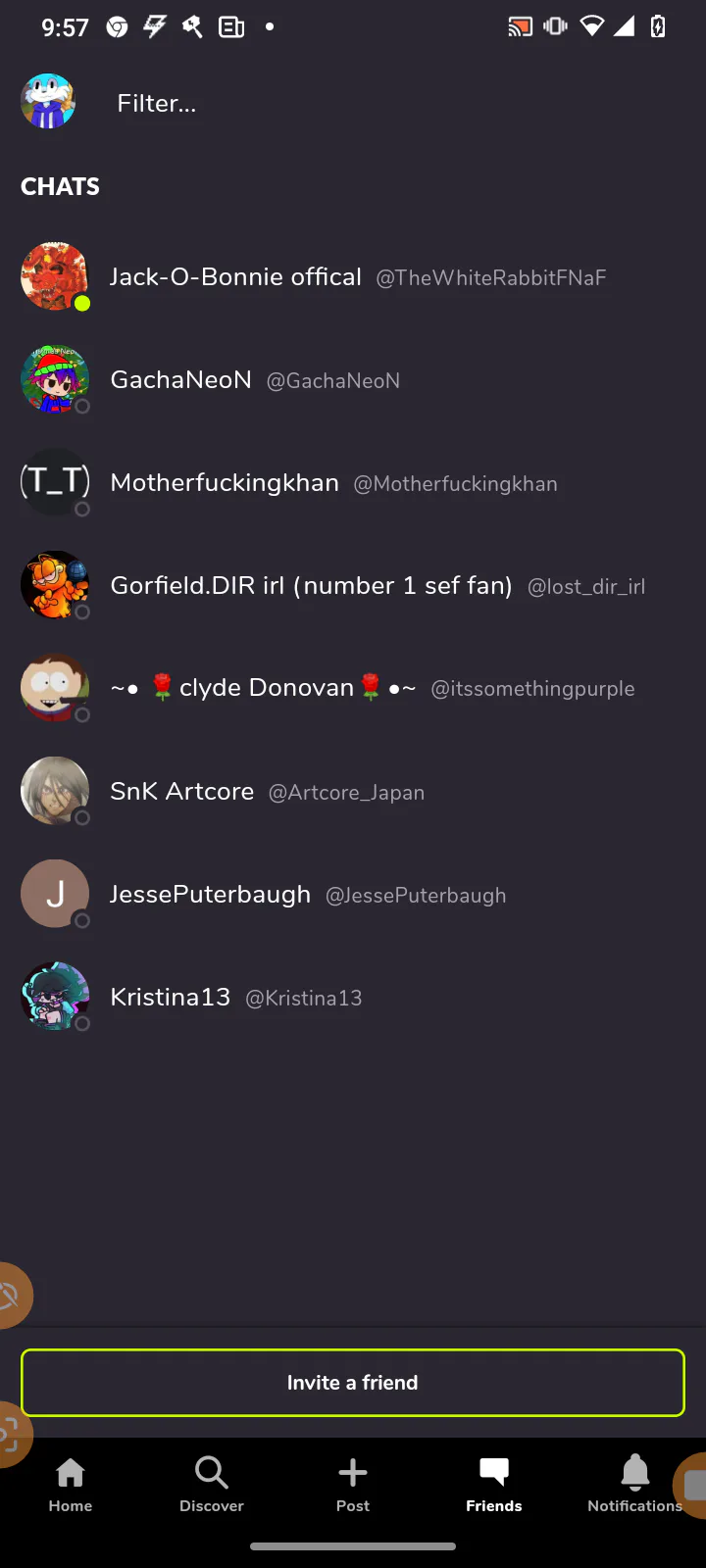
Task: Open SnK Artcore chat
Action: (x=353, y=791)
